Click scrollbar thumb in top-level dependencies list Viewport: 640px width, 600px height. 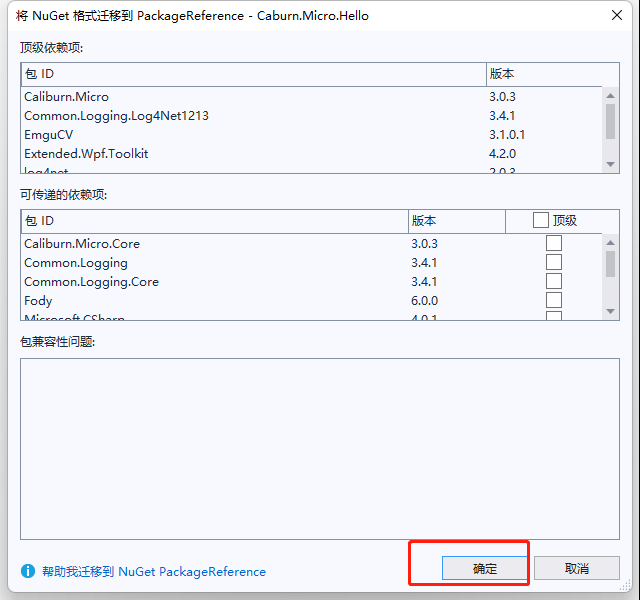[611, 122]
